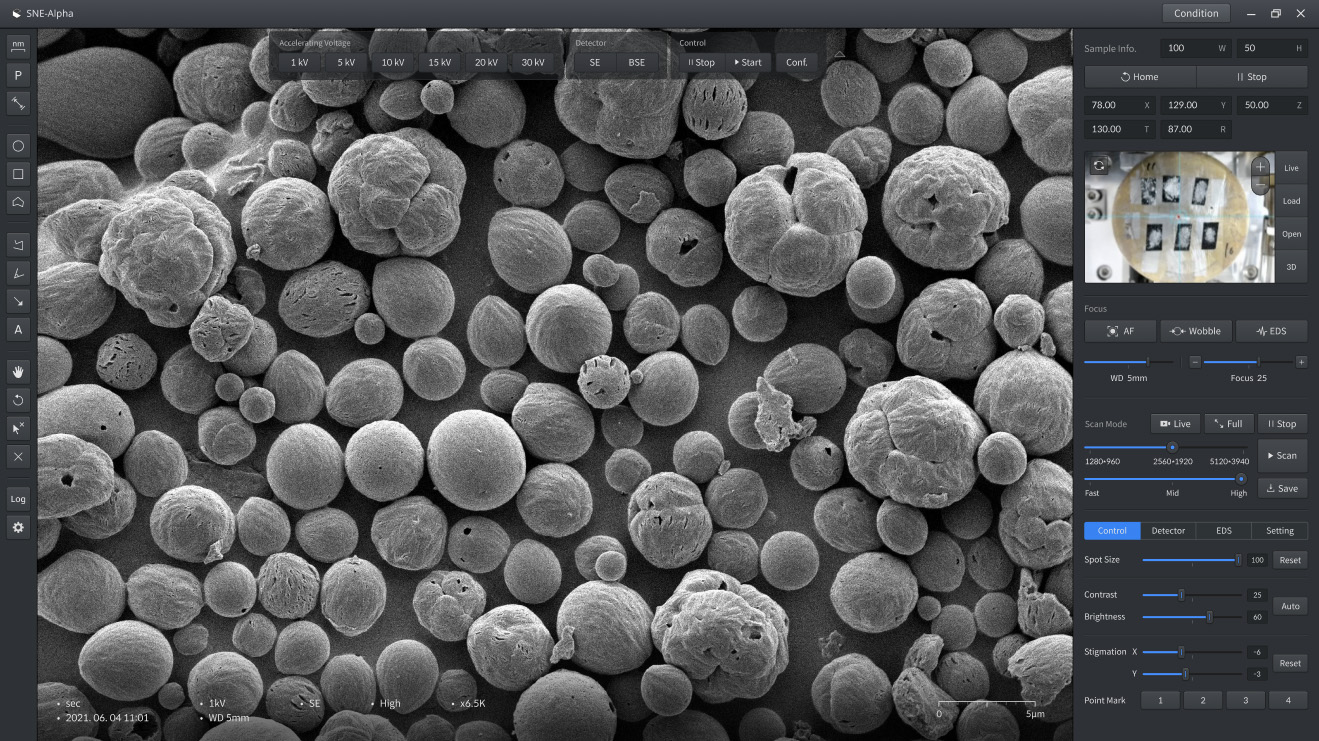The width and height of the screenshot is (1319, 741).
Task: Activate the angle measurement tool
Action: pos(18,272)
